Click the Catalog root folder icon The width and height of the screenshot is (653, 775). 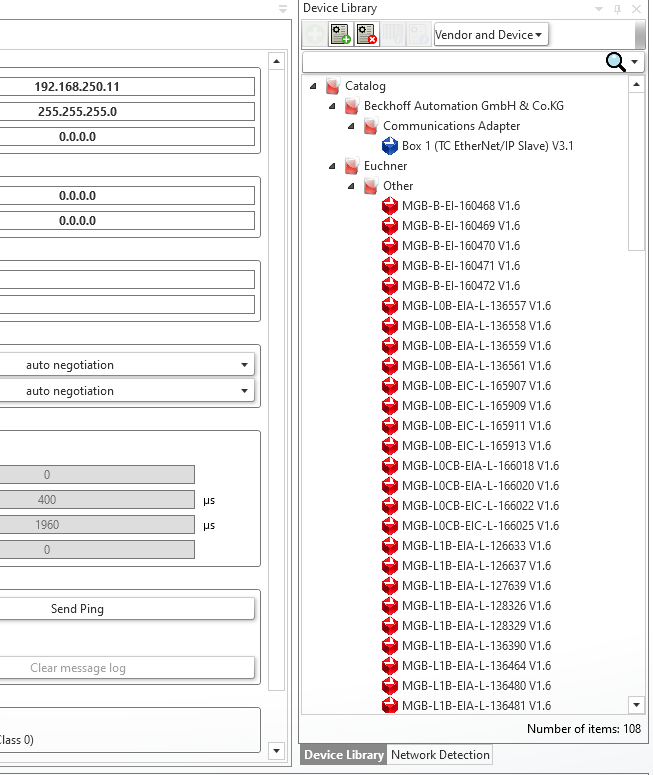[333, 86]
